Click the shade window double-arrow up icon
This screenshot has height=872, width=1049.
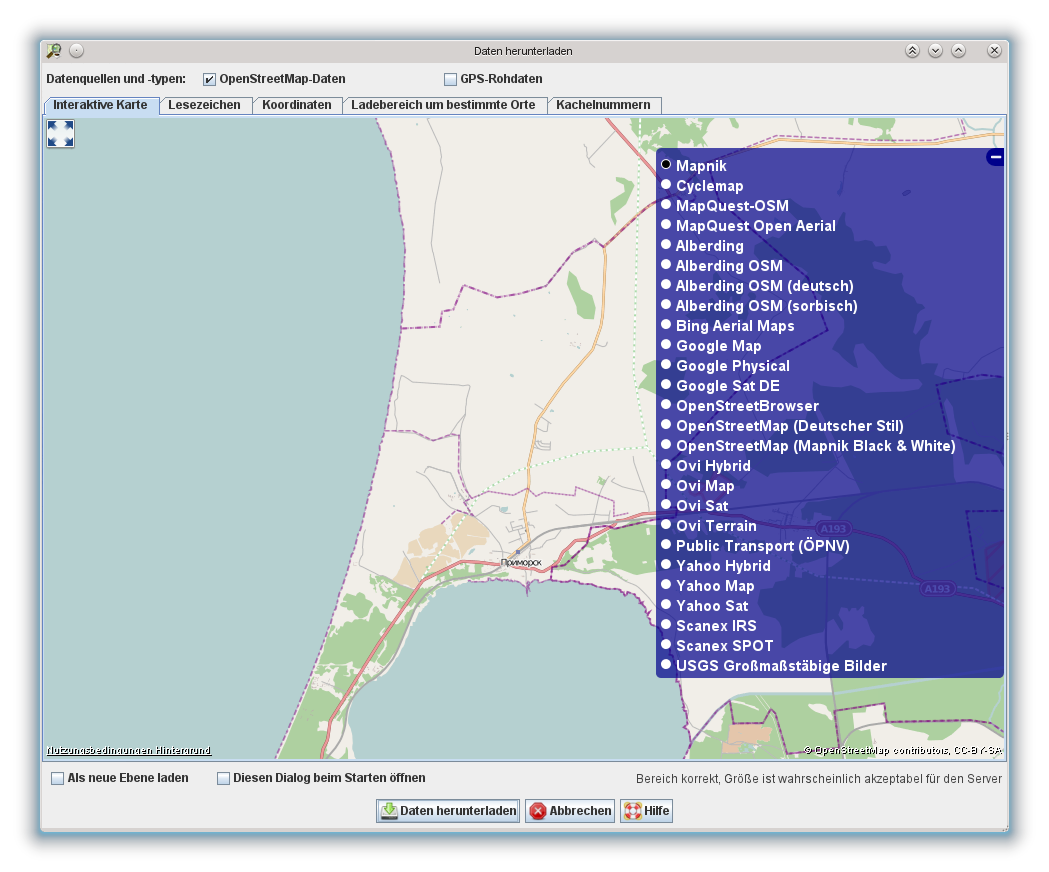912,51
